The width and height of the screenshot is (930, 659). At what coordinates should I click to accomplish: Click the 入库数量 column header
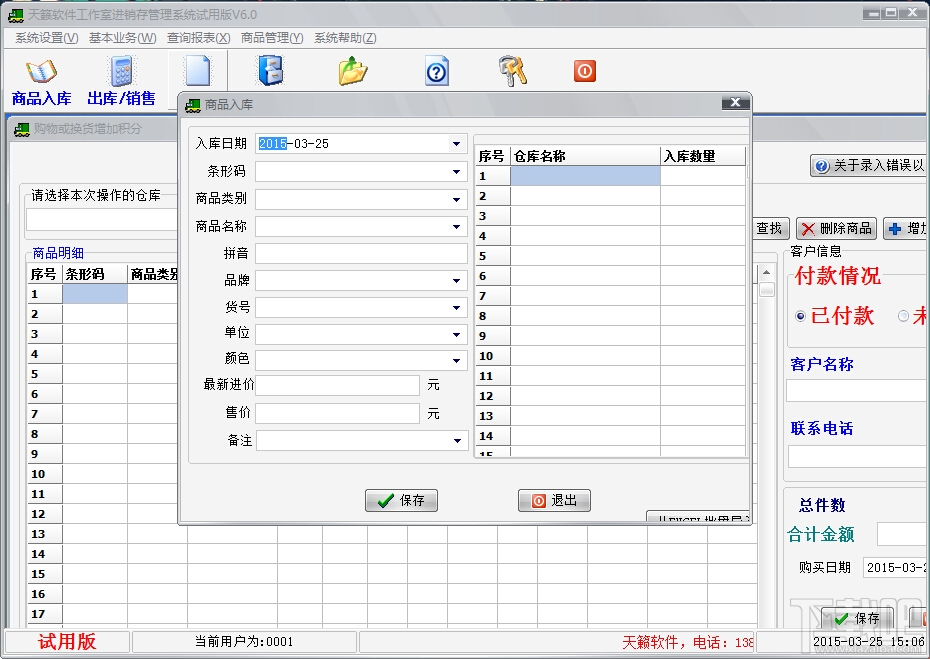[x=703, y=156]
